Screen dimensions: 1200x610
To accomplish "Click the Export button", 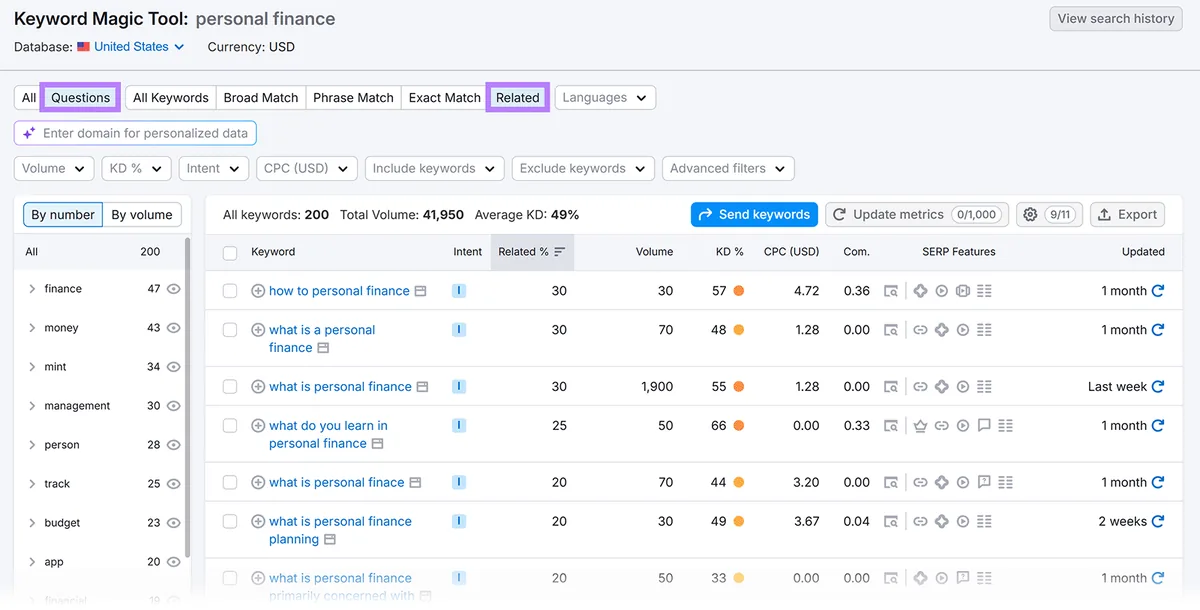I will [x=1127, y=214].
